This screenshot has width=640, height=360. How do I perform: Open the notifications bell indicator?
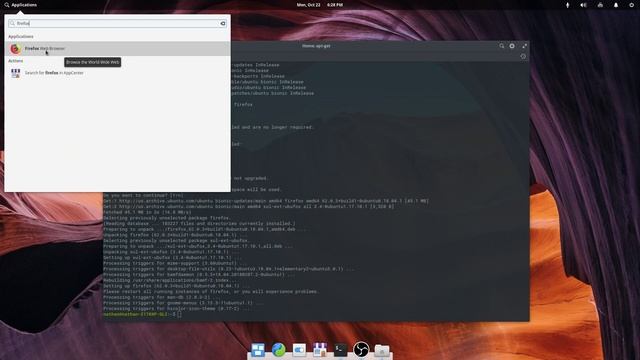click(616, 5)
